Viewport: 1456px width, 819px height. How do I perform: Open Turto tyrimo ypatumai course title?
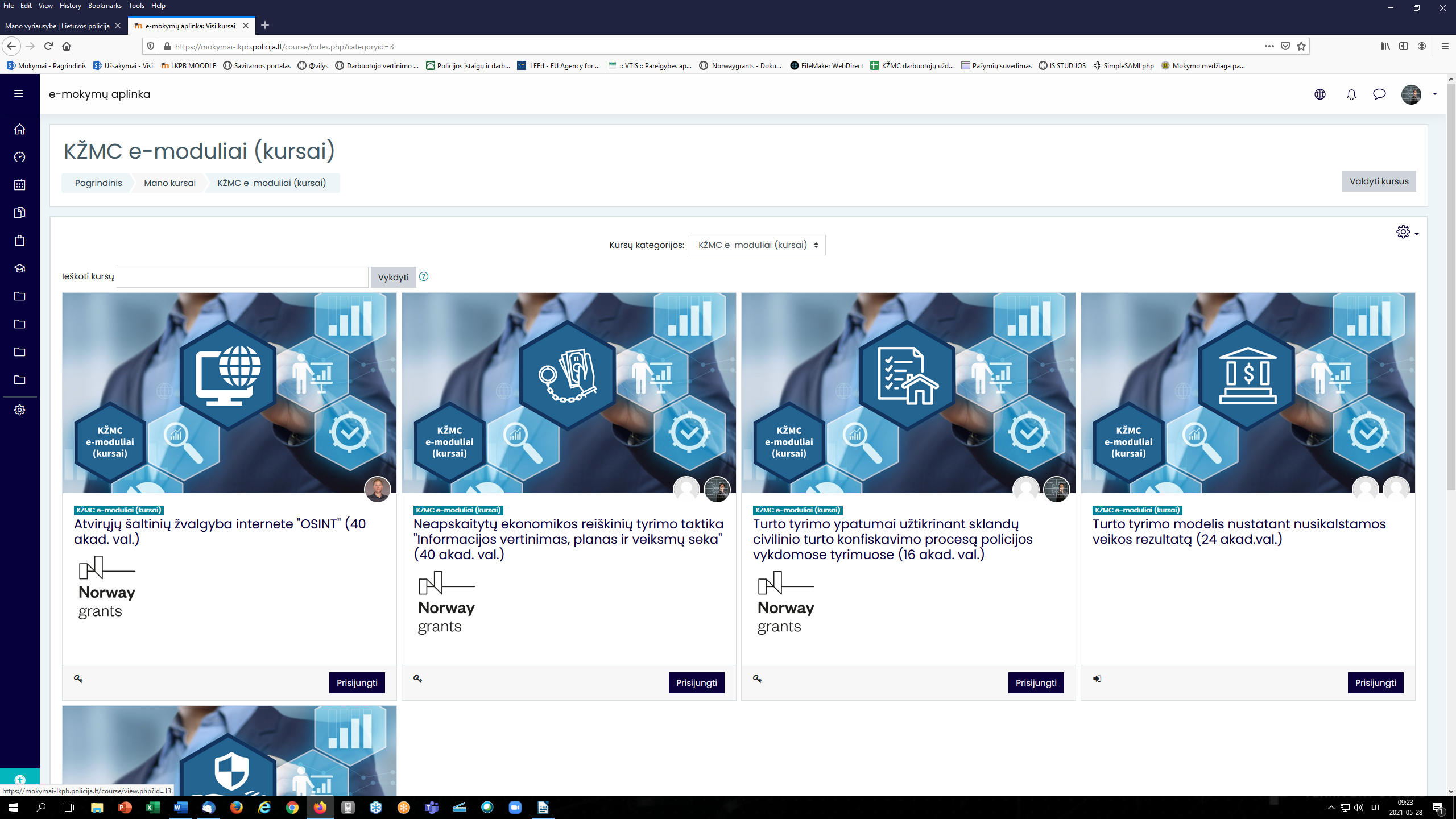tap(892, 539)
